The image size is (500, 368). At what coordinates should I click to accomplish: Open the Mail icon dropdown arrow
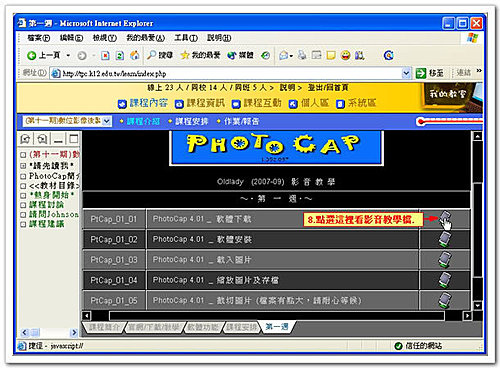click(x=292, y=56)
